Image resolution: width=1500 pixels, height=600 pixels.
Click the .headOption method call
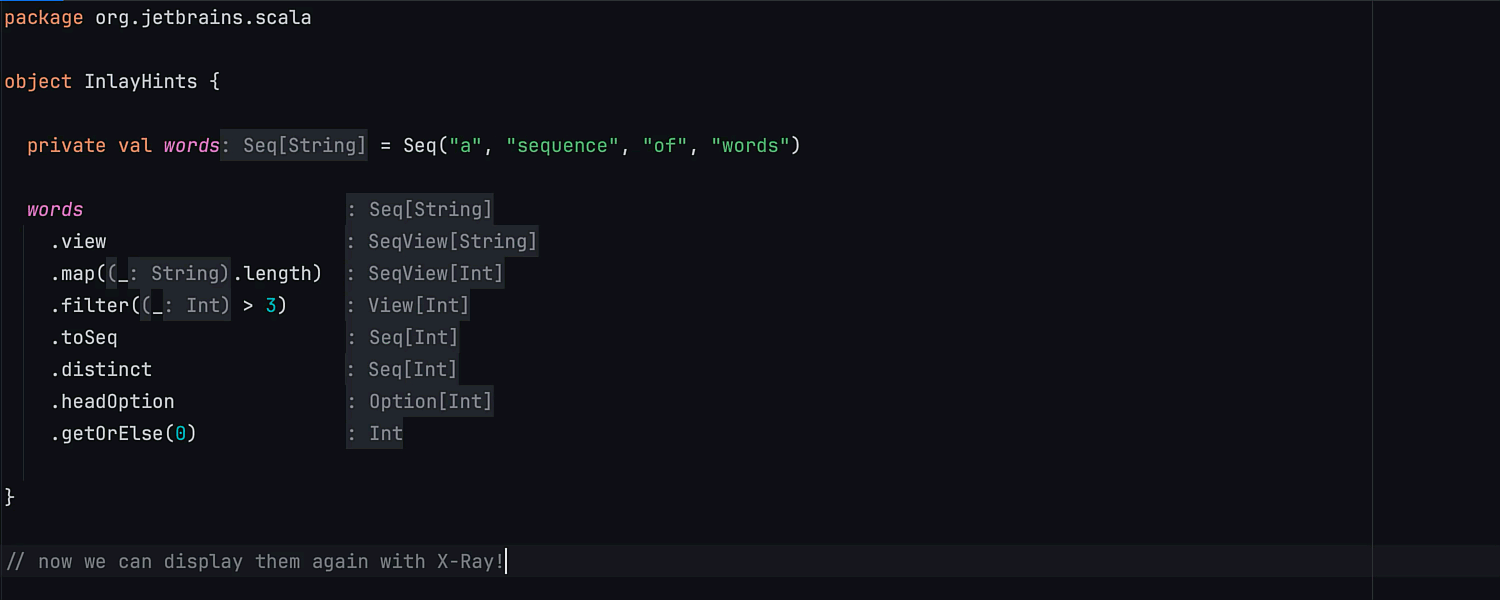pyautogui.click(x=113, y=402)
